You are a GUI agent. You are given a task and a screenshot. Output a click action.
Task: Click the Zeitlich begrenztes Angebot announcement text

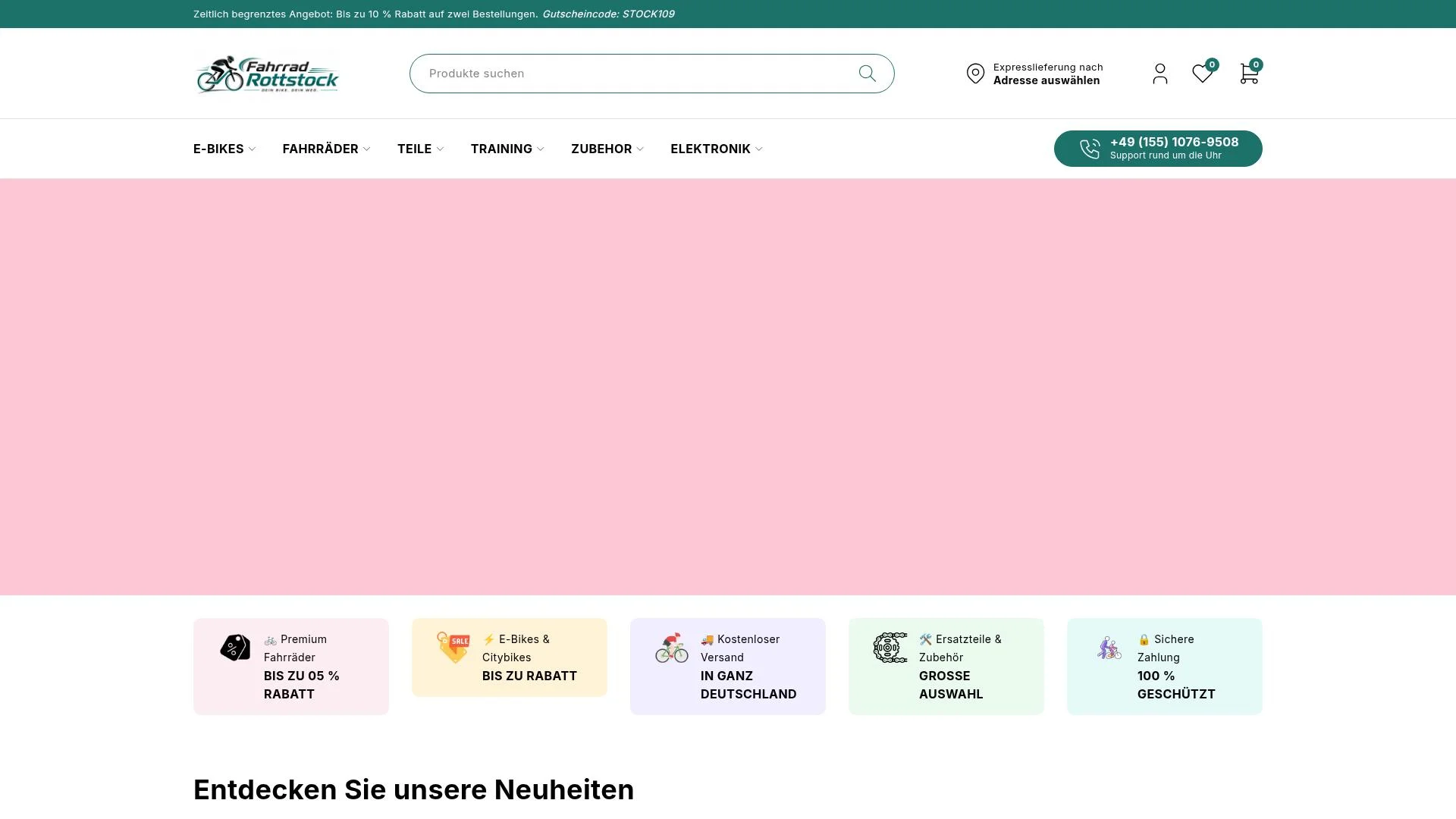pyautogui.click(x=366, y=14)
